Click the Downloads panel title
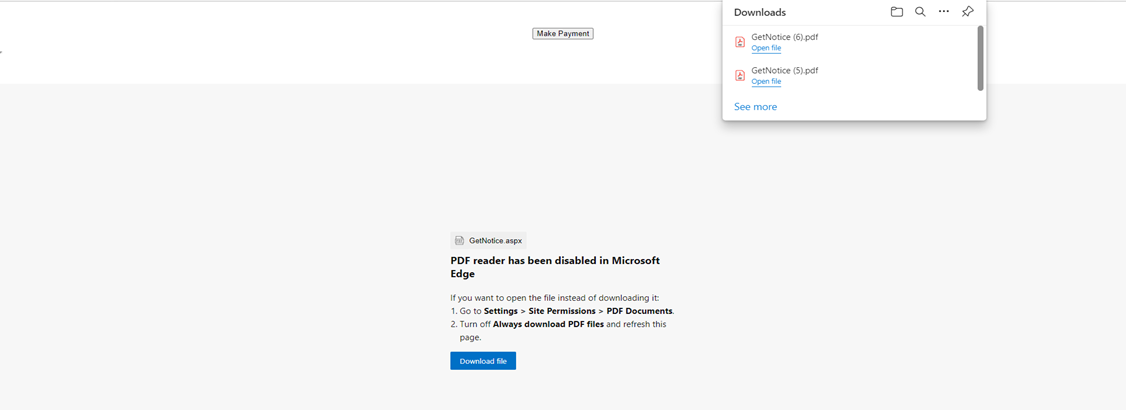This screenshot has width=1131, height=412. pyautogui.click(x=760, y=13)
